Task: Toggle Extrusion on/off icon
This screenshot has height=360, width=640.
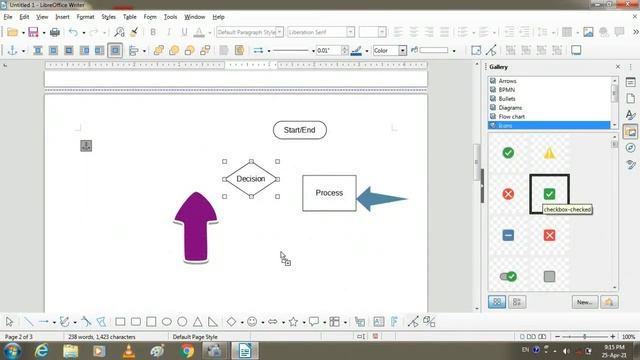Action: coord(429,322)
